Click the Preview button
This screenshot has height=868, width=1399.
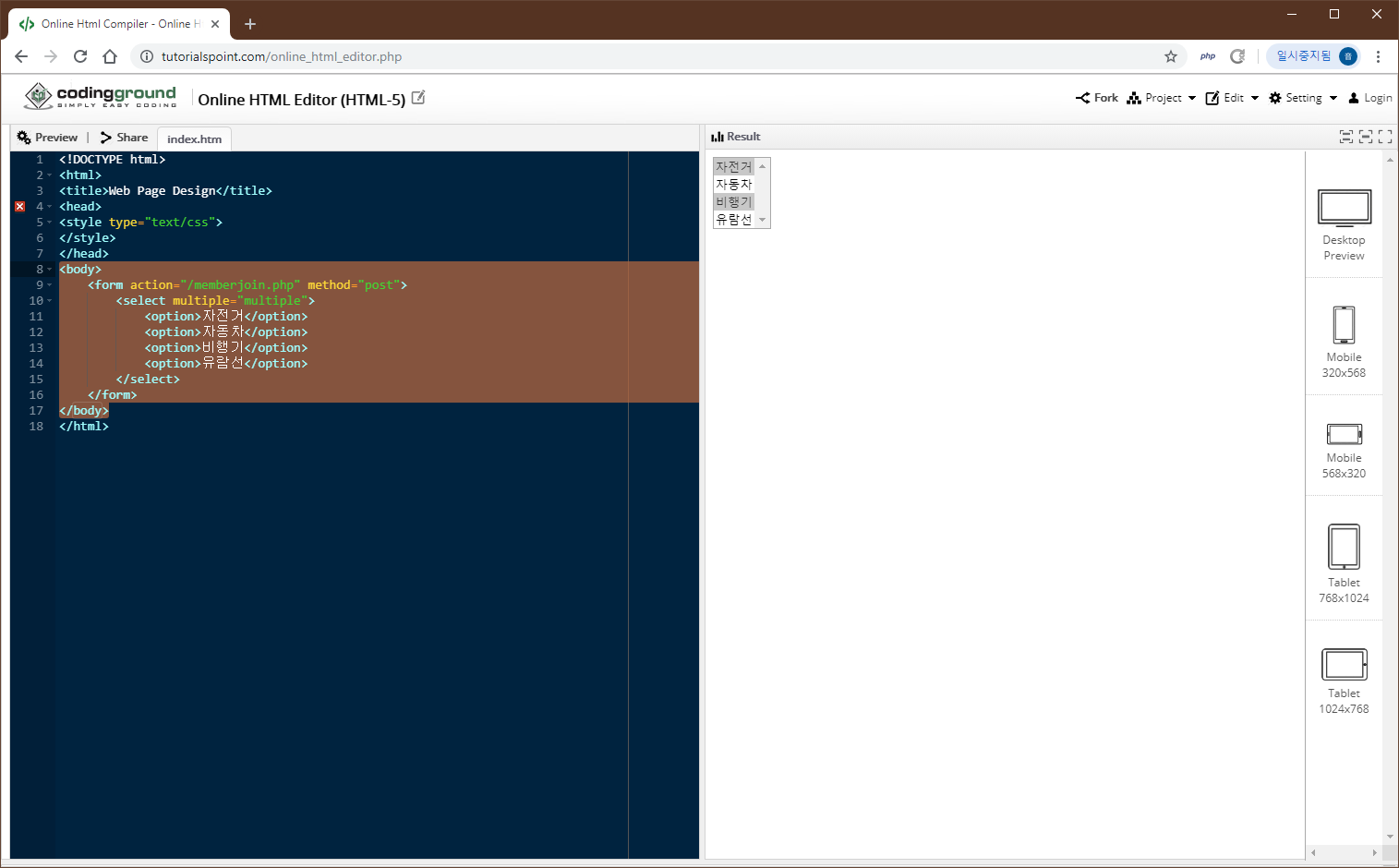coord(47,138)
